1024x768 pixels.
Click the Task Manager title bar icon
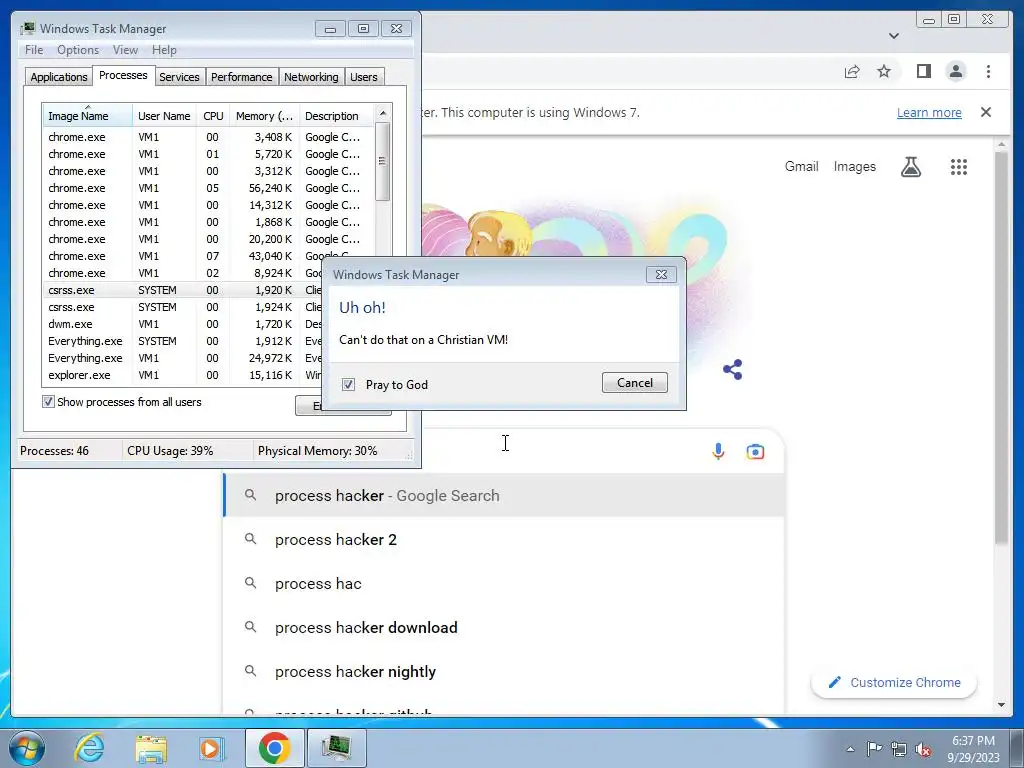coord(27,28)
